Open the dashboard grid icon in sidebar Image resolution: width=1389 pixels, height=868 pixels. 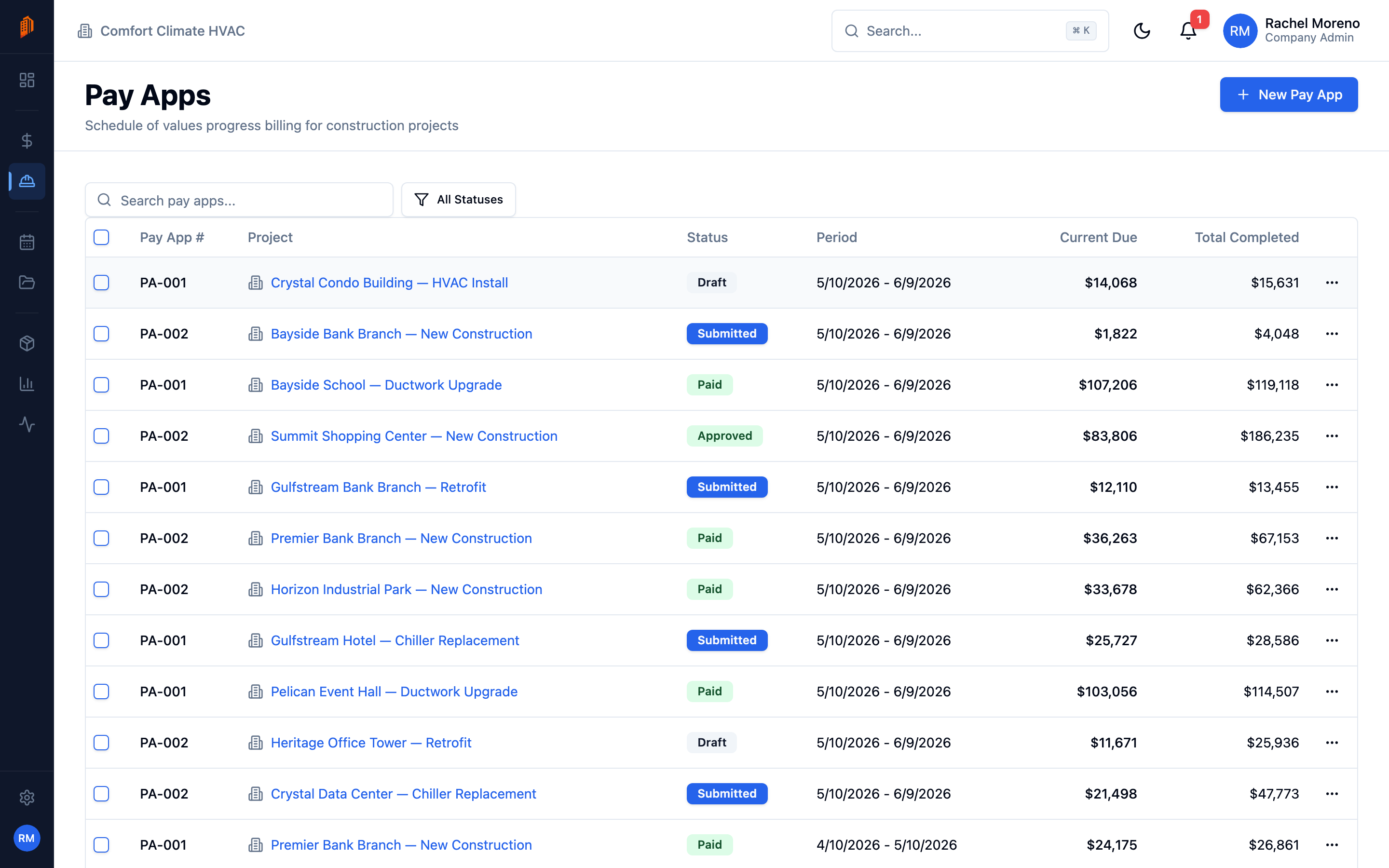27,80
